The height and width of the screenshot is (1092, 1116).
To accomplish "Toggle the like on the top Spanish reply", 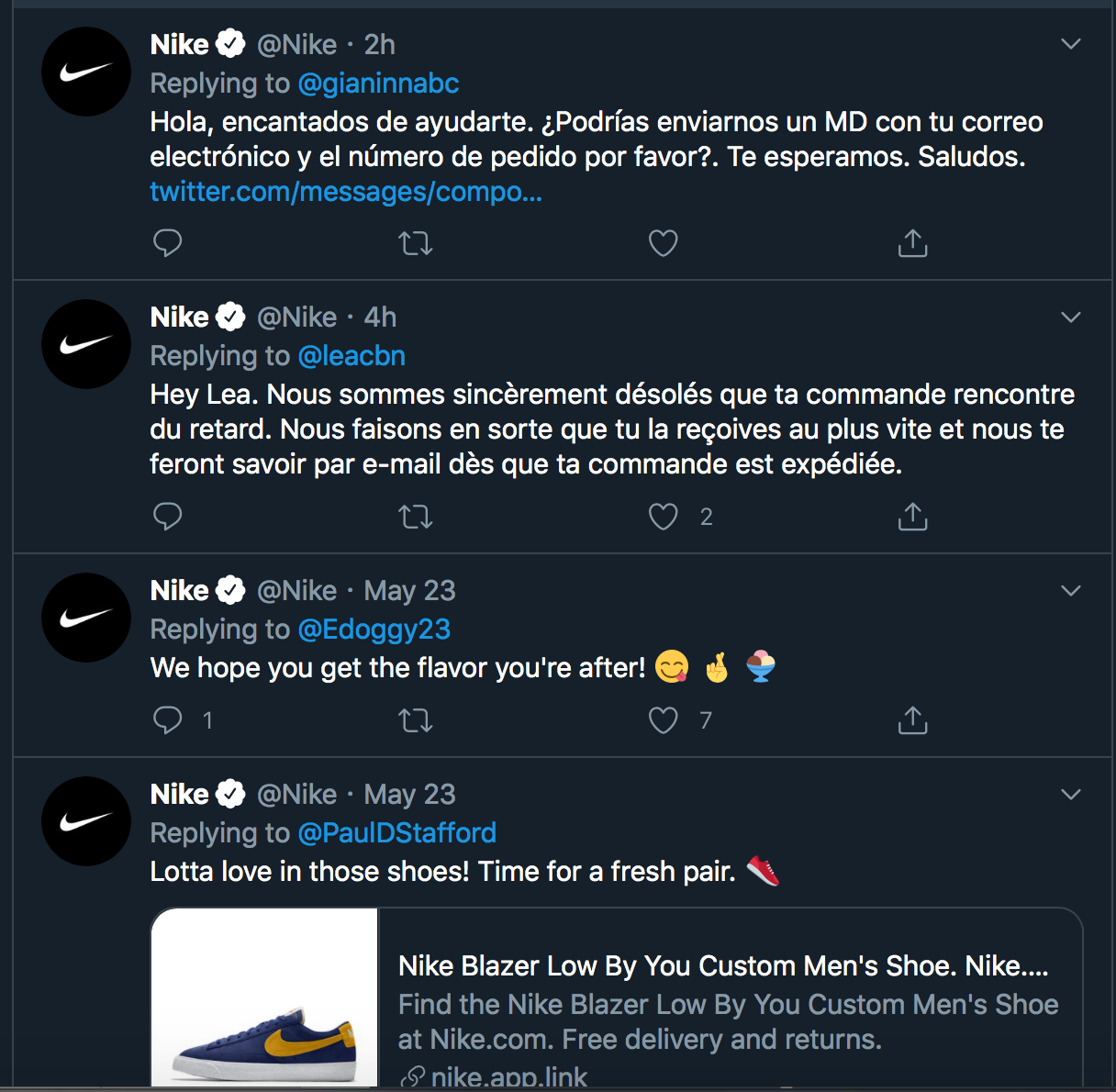I will tap(663, 242).
